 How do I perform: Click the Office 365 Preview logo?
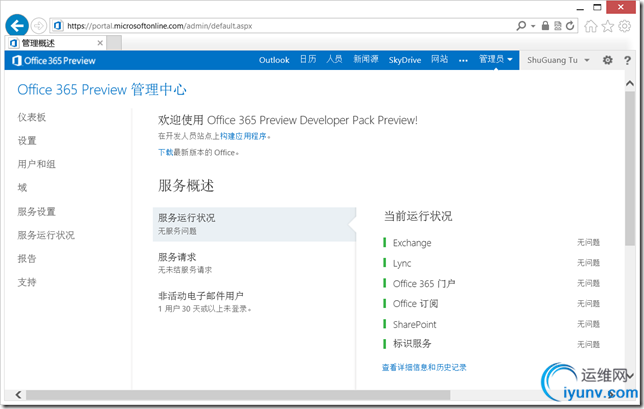pyautogui.click(x=54, y=60)
